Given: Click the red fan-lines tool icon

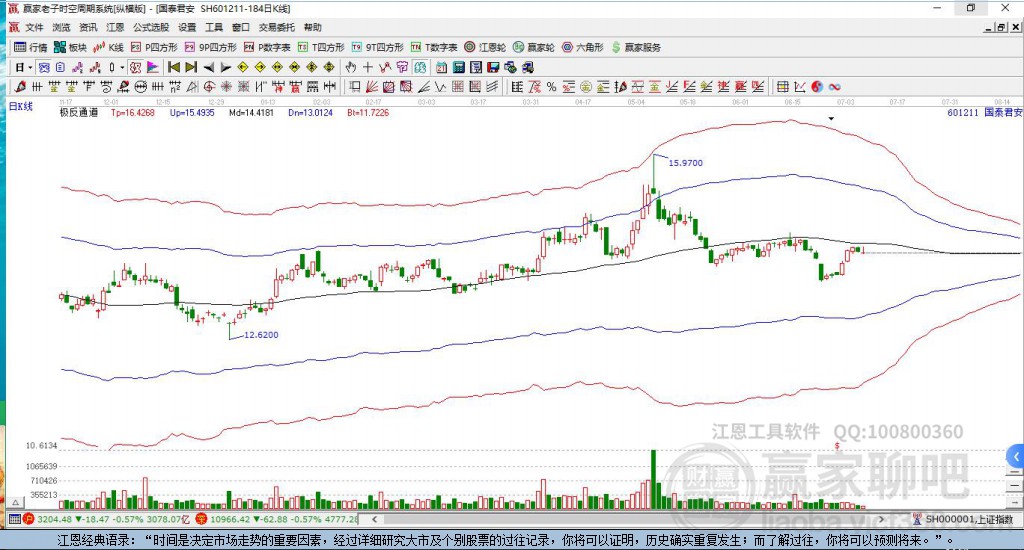Looking at the screenshot, I should coord(371,86).
